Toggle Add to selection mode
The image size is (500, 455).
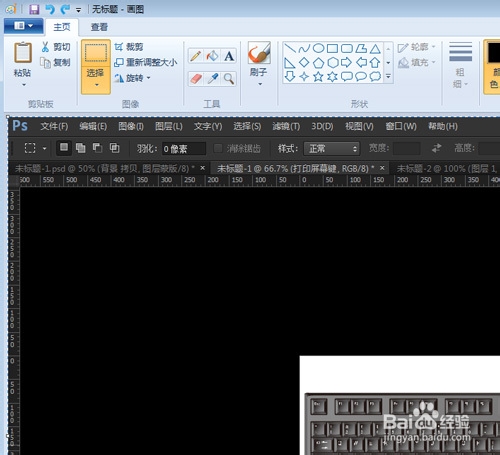(x=81, y=148)
